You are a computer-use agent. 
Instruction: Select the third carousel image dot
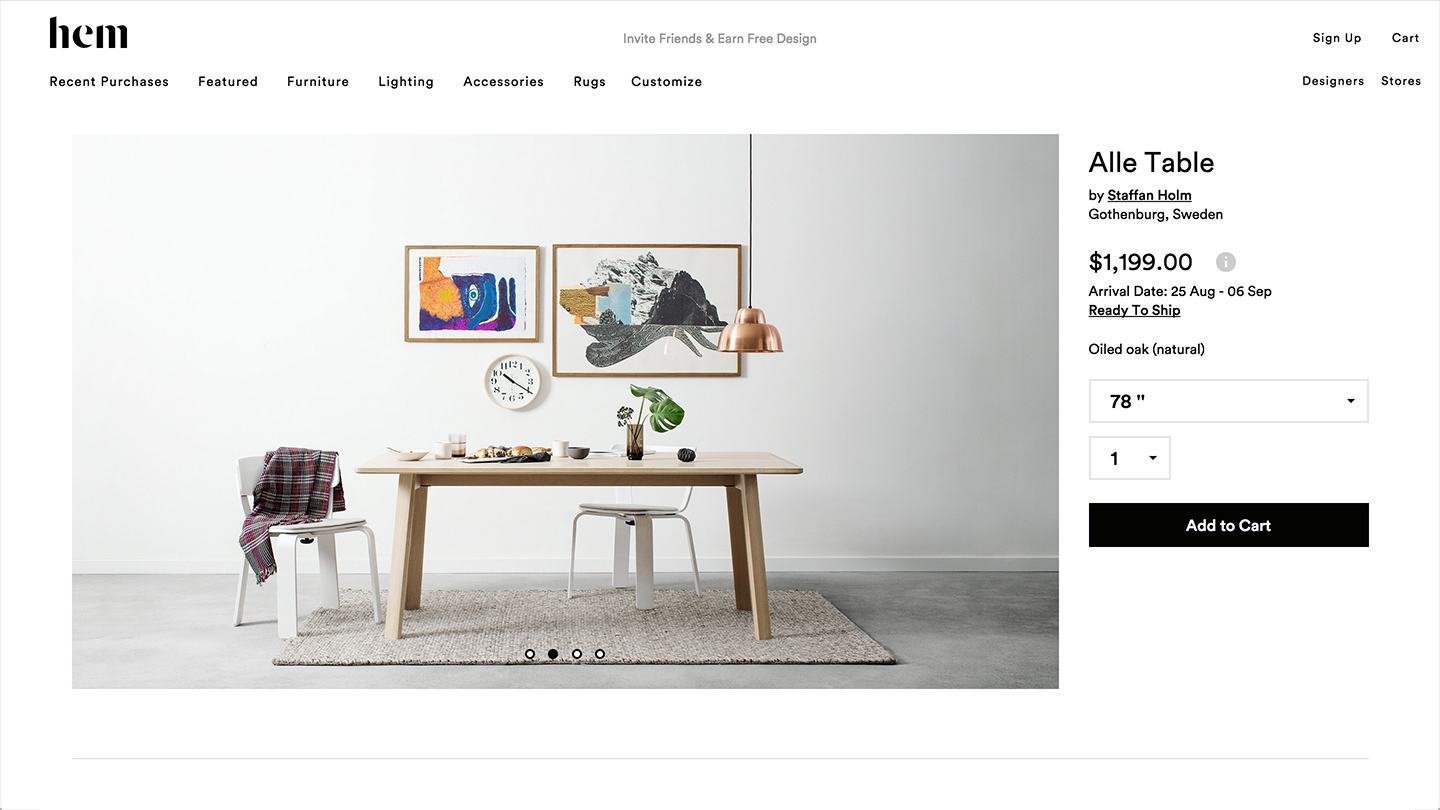click(x=577, y=654)
